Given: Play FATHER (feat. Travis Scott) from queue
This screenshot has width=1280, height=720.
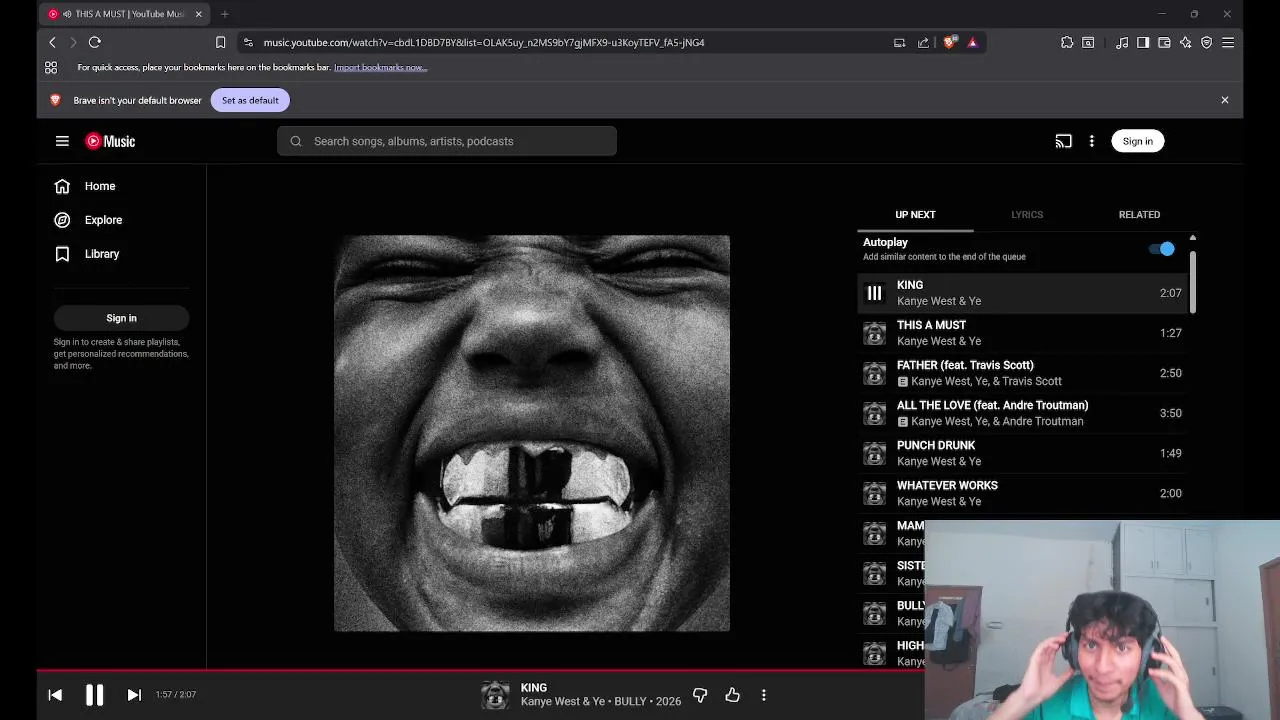Looking at the screenshot, I should (1024, 373).
